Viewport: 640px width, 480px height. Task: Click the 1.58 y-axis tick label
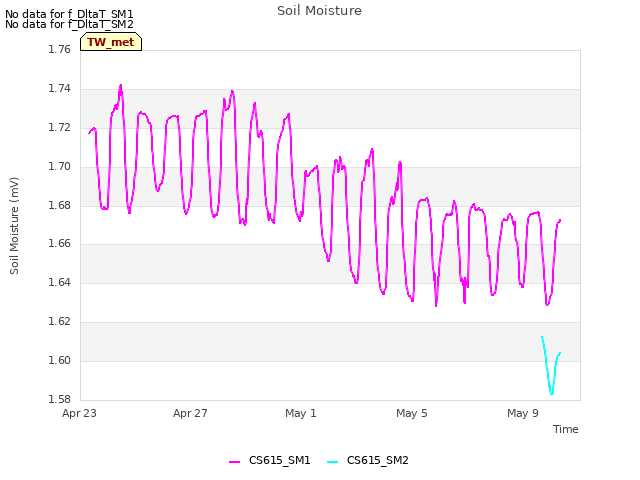[60, 399]
